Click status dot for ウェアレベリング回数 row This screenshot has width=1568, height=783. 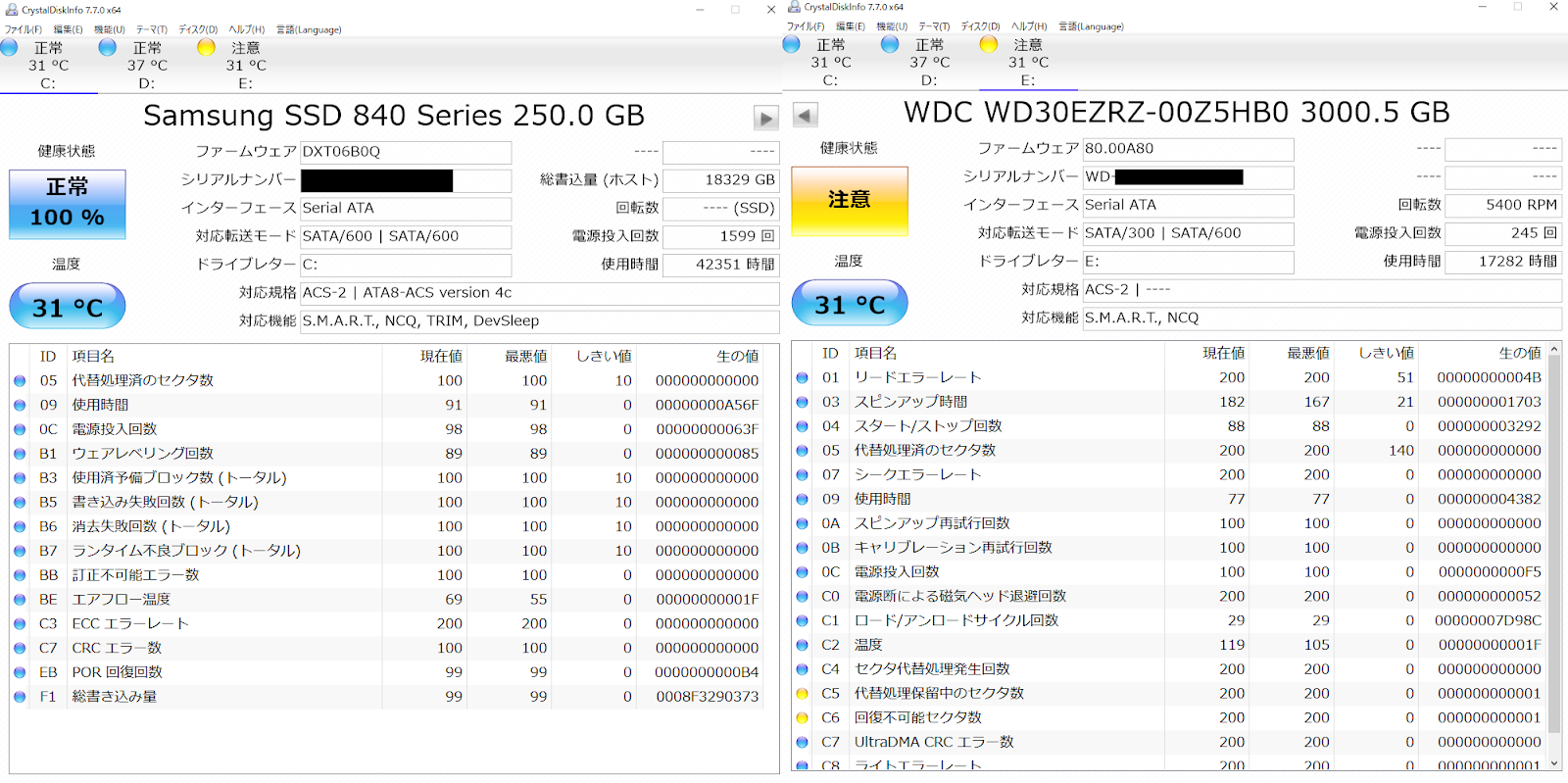point(20,454)
